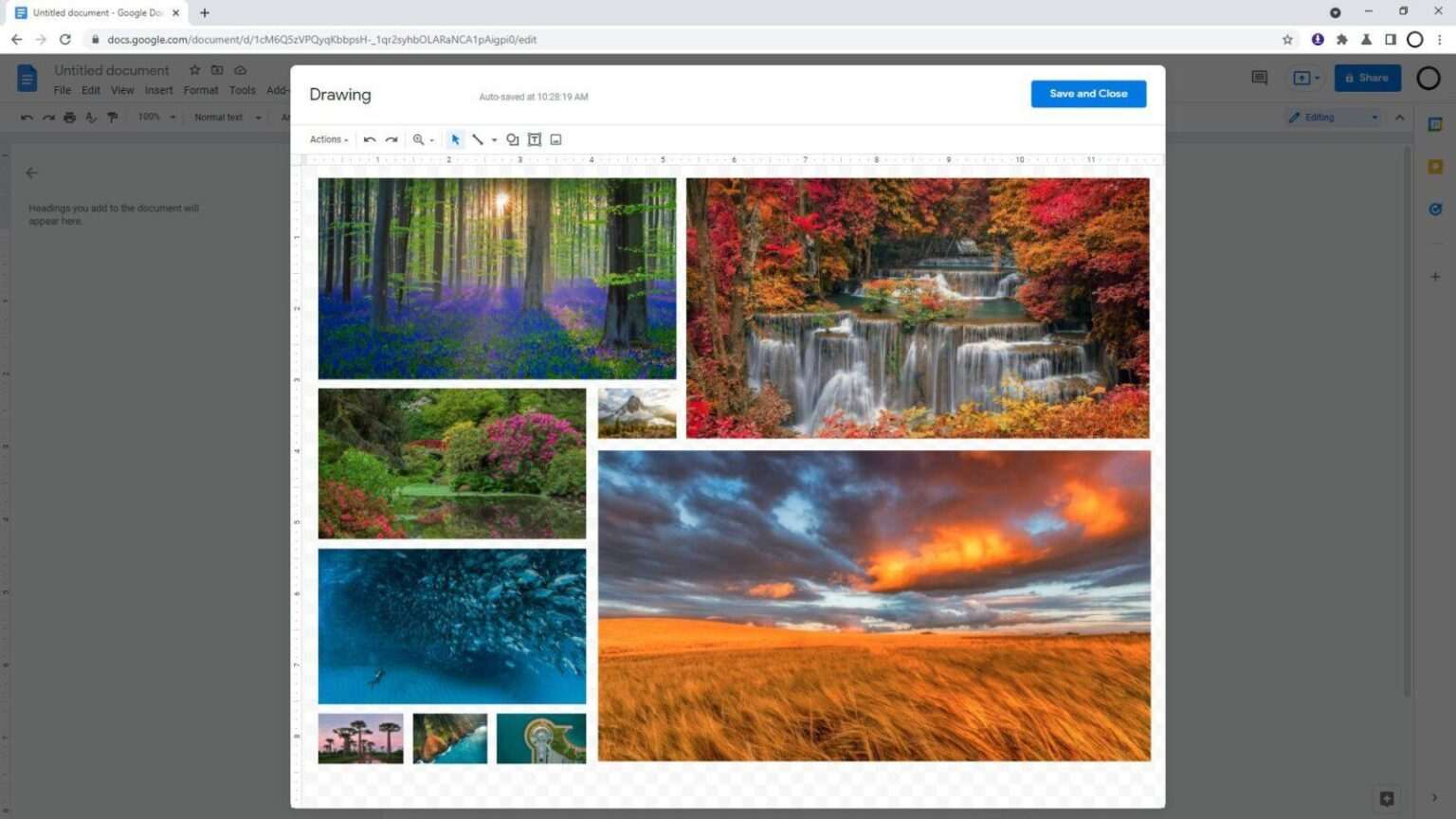Select the arrow selection tool
Viewport: 1456px width, 819px height.
455,139
